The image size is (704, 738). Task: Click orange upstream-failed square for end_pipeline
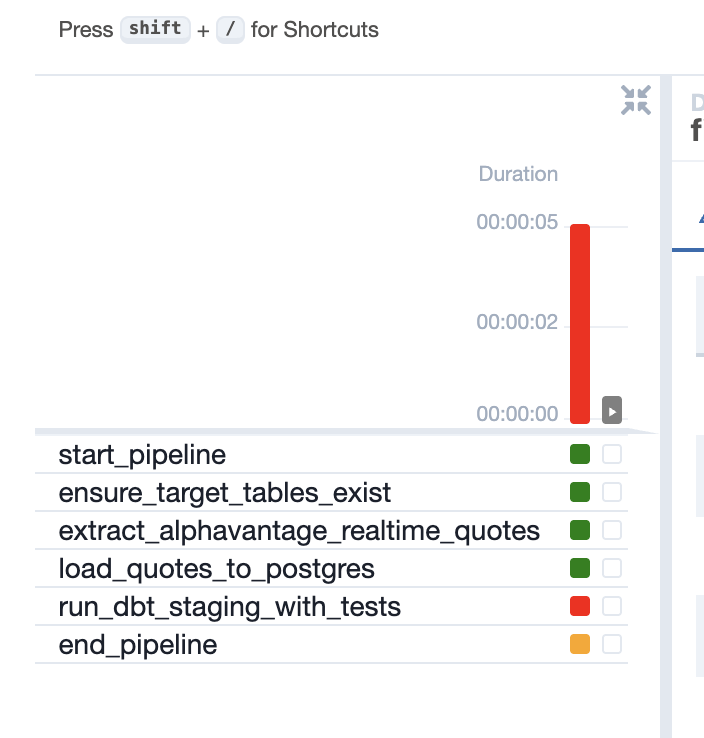(580, 645)
